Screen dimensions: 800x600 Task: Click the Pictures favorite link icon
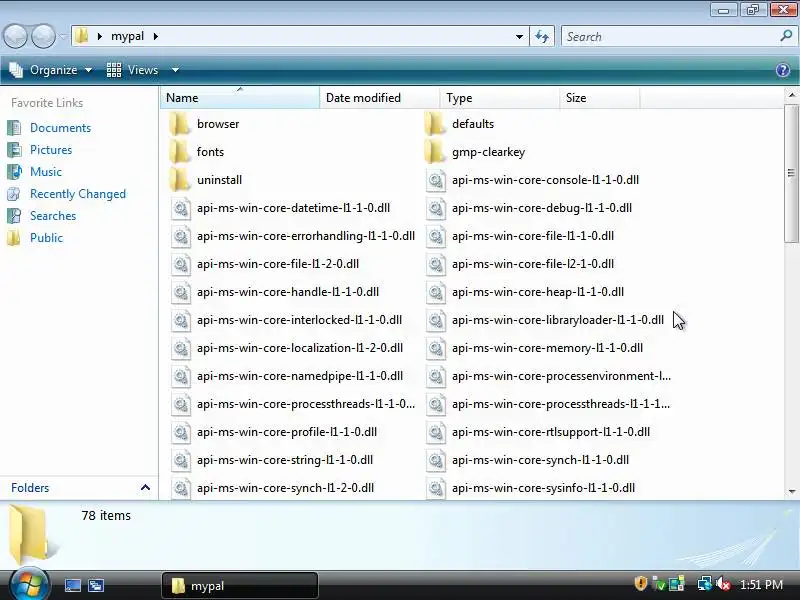[14, 149]
